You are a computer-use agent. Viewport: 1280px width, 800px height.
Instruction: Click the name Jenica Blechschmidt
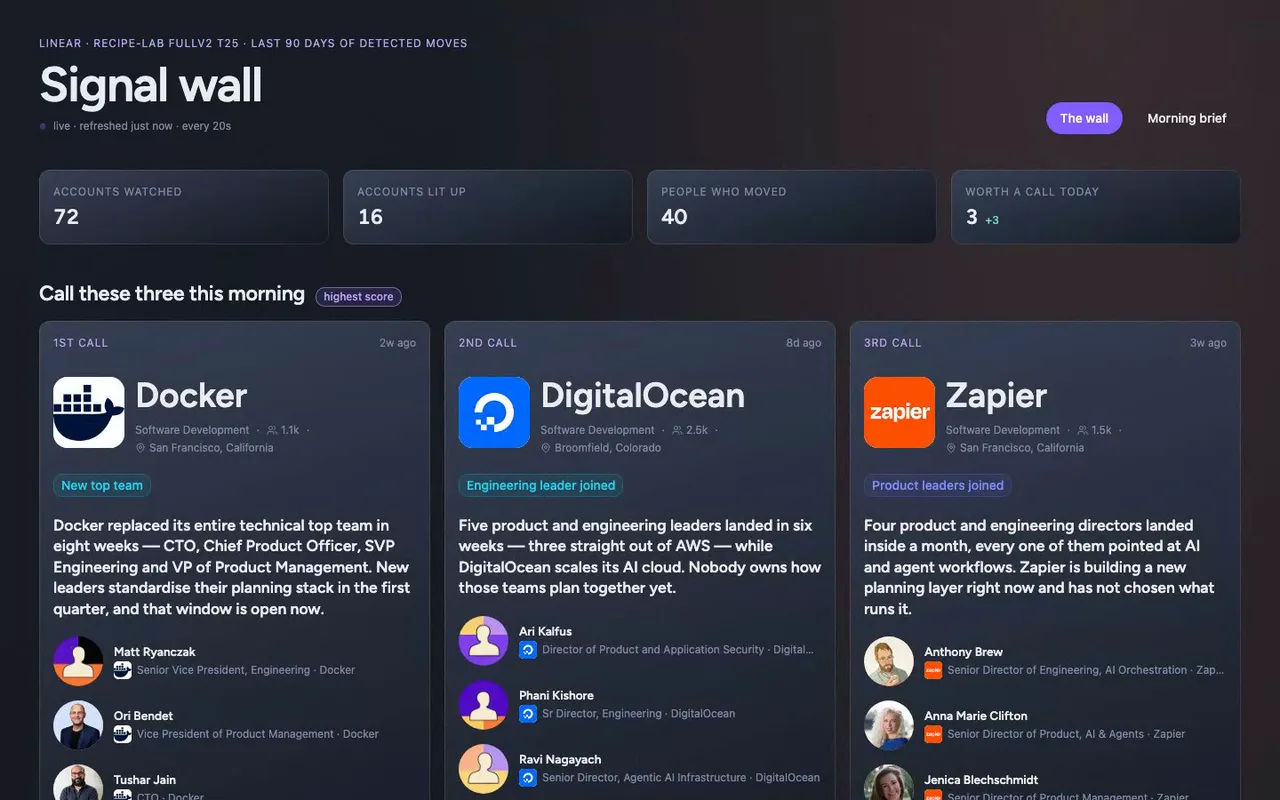981,780
